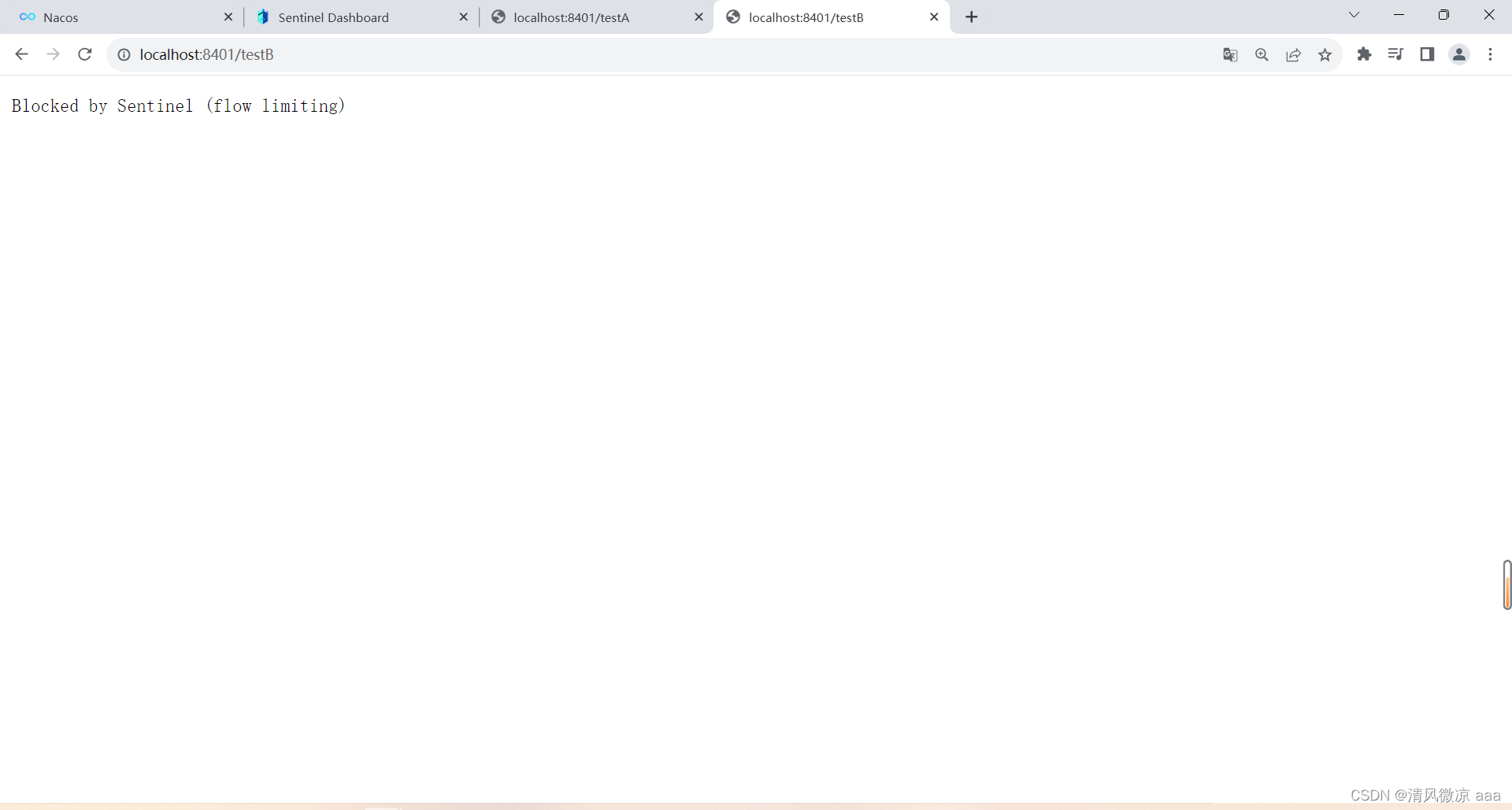Screen dimensions: 1512x810
Task: Open Chrome's three-dot menu
Action: 1490,54
